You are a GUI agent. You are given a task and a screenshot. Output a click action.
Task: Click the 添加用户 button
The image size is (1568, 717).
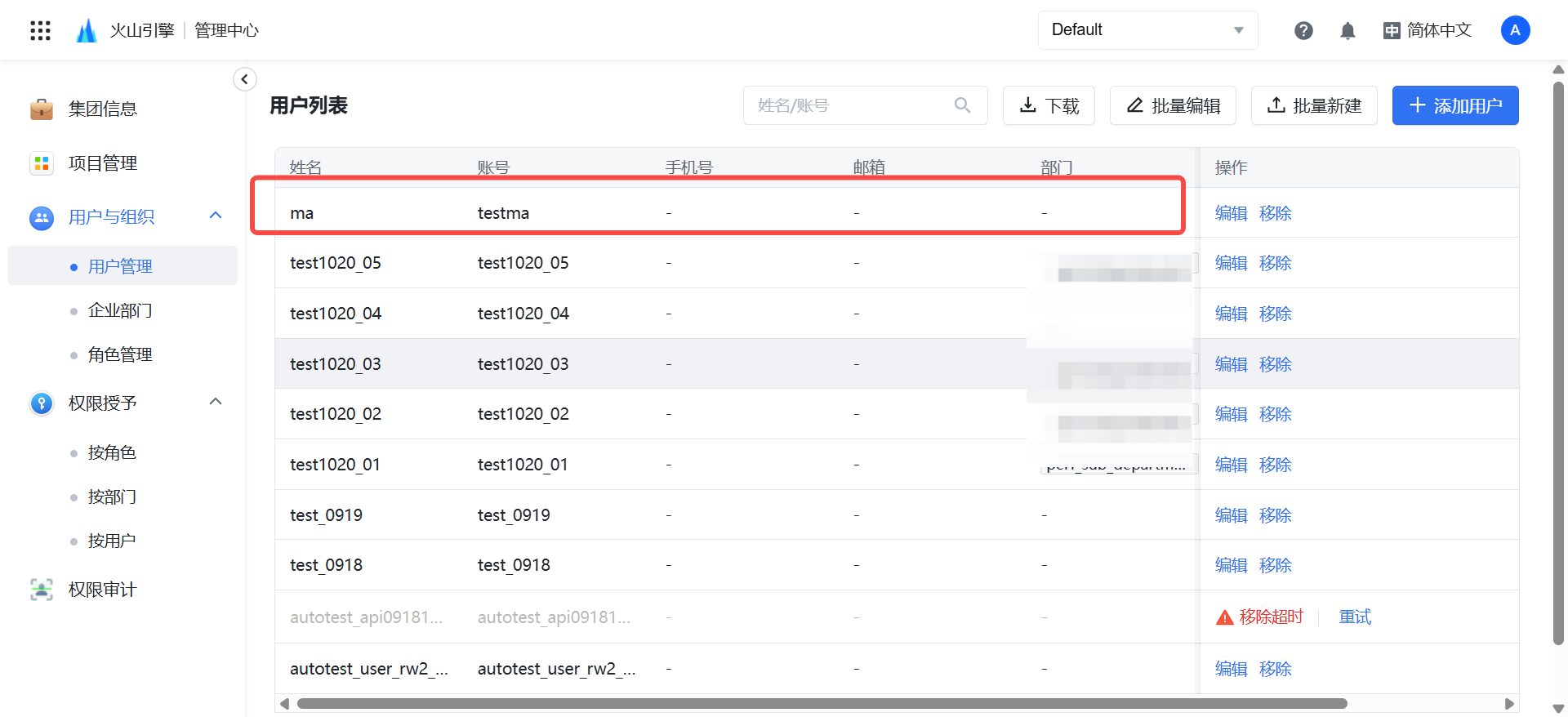pyautogui.click(x=1455, y=105)
